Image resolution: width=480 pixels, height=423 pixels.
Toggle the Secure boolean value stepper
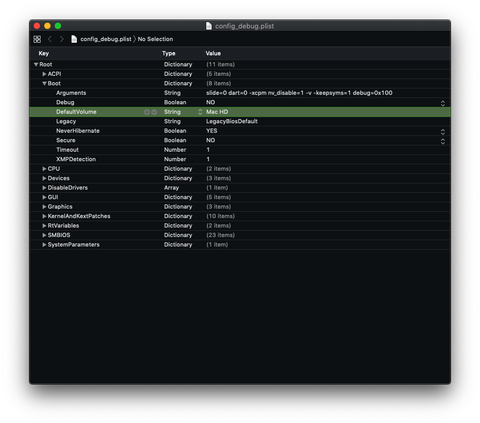coord(443,141)
